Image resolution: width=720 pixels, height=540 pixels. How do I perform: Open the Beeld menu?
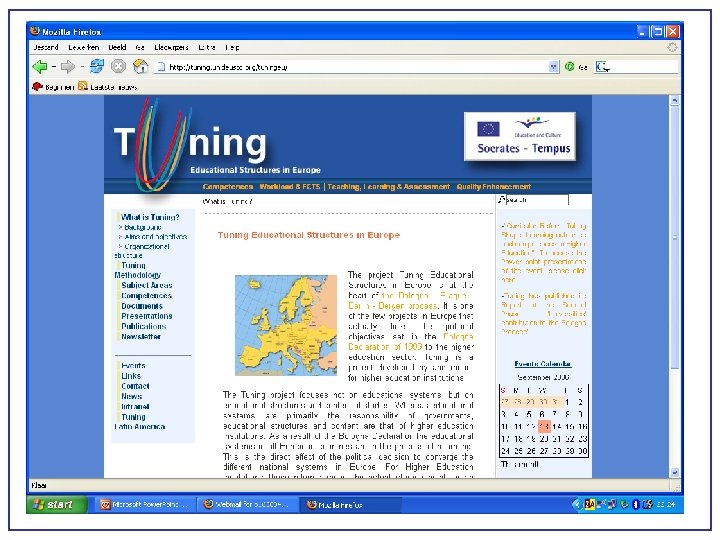coord(118,47)
